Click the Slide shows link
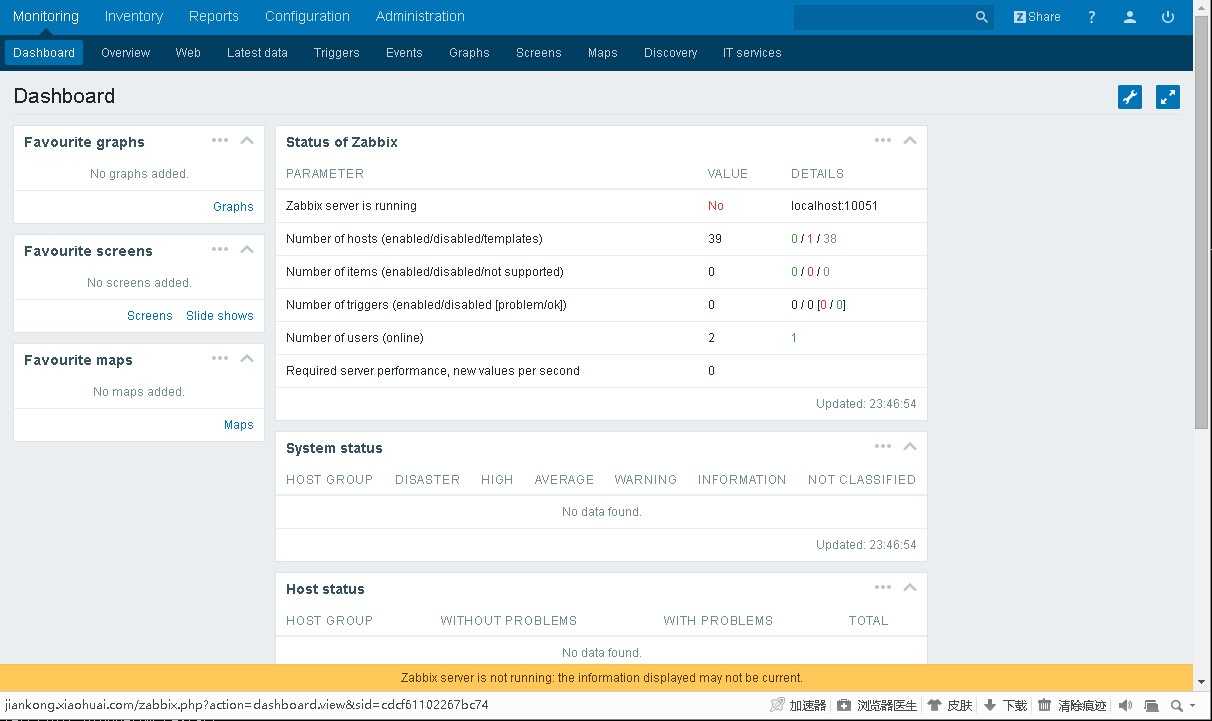 (220, 316)
